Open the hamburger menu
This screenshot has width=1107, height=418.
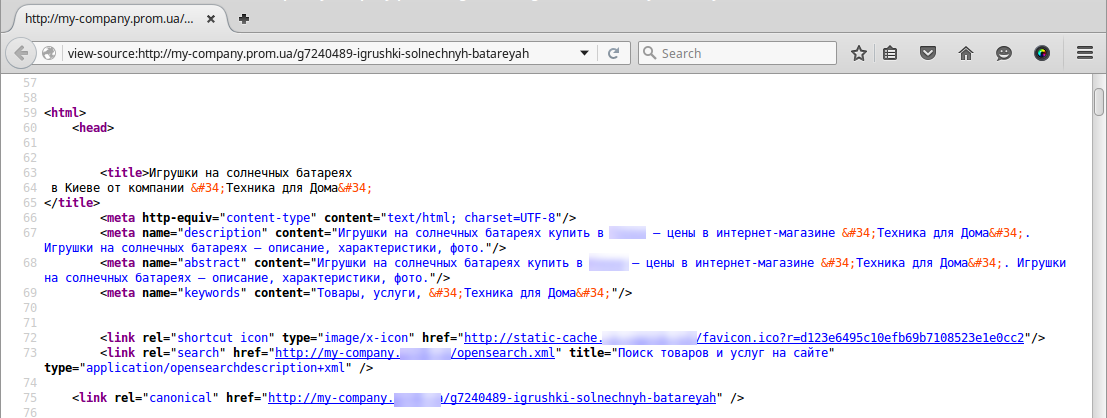[1084, 53]
